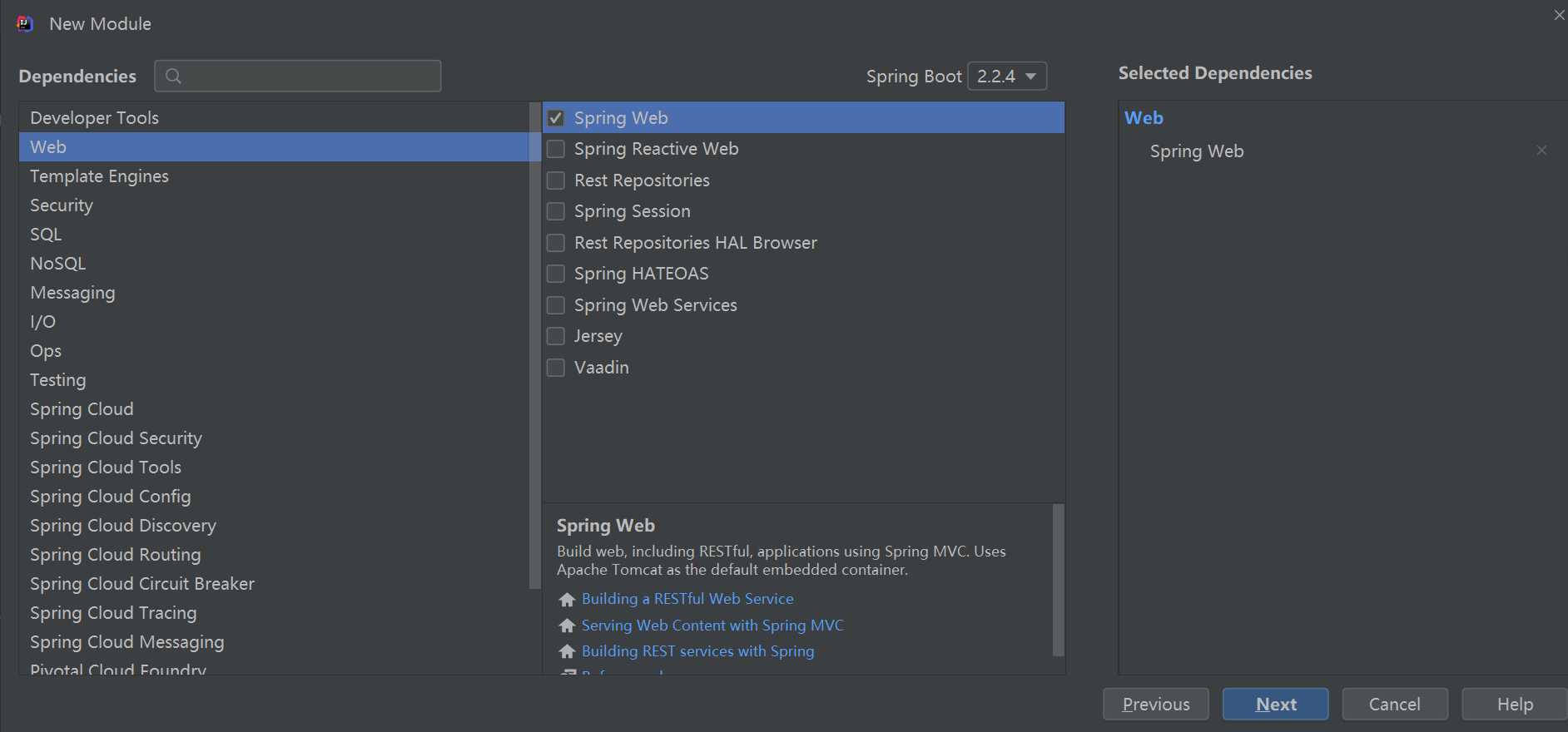Click the IntelliJ IDEA logo icon
The image size is (1568, 732).
tap(25, 23)
